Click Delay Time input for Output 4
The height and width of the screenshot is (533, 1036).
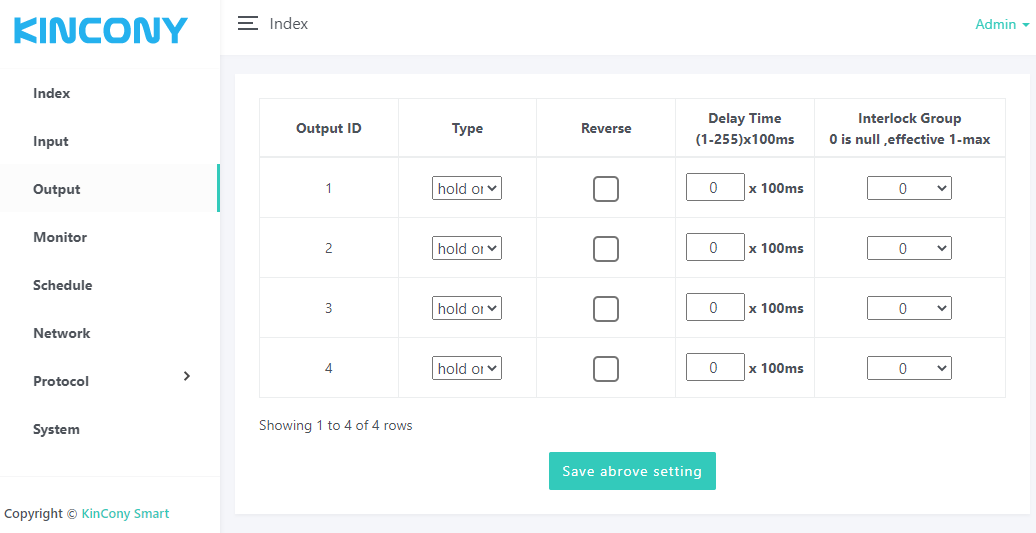(714, 367)
